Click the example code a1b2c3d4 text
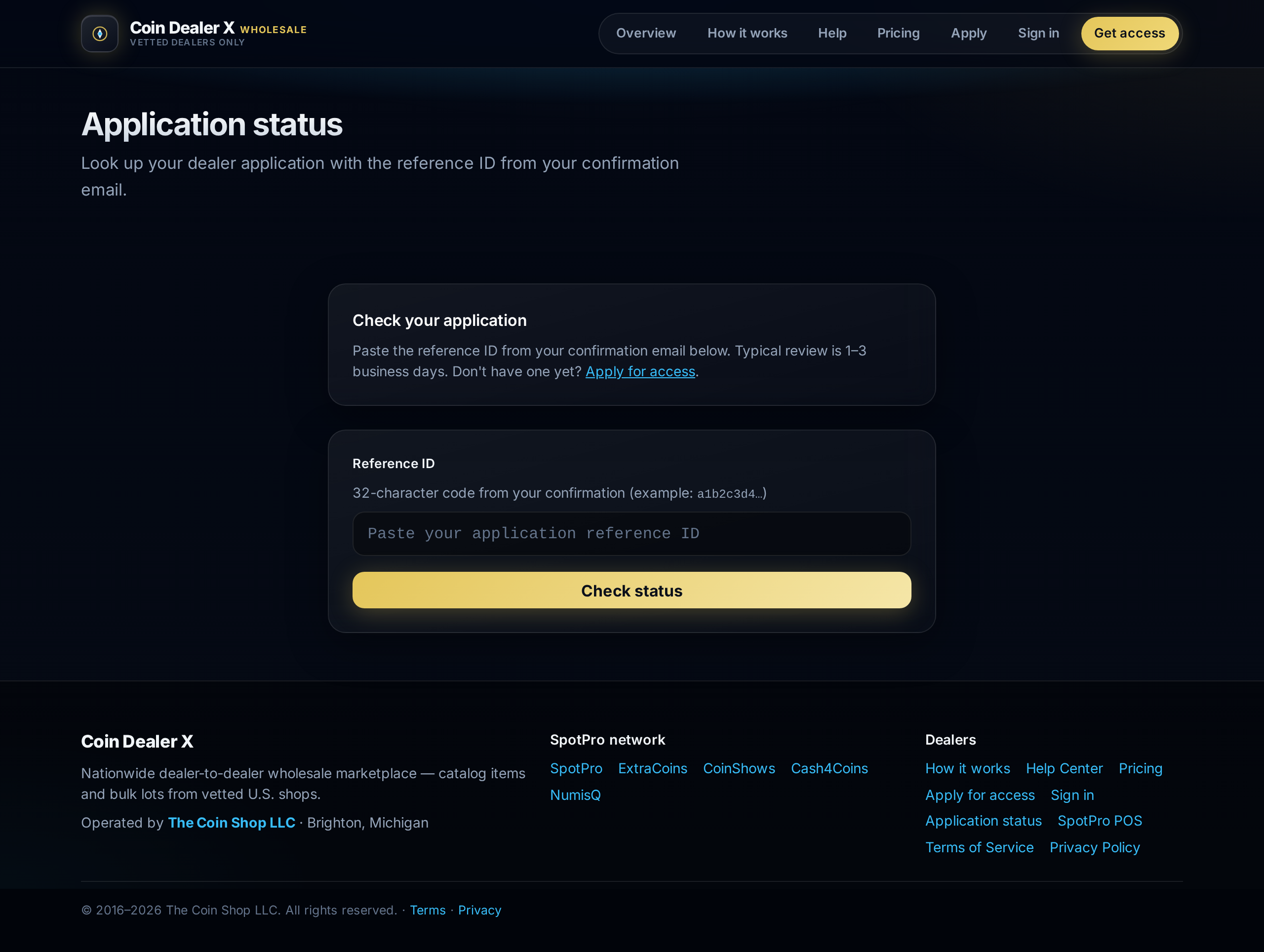 click(729, 494)
